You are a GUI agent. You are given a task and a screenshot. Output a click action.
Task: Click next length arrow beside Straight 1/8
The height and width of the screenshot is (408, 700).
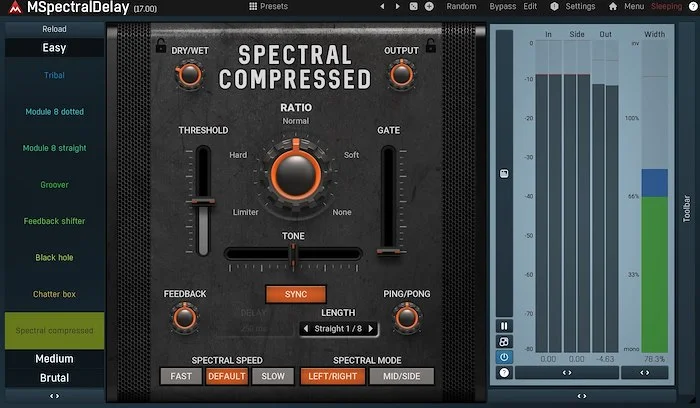point(371,329)
